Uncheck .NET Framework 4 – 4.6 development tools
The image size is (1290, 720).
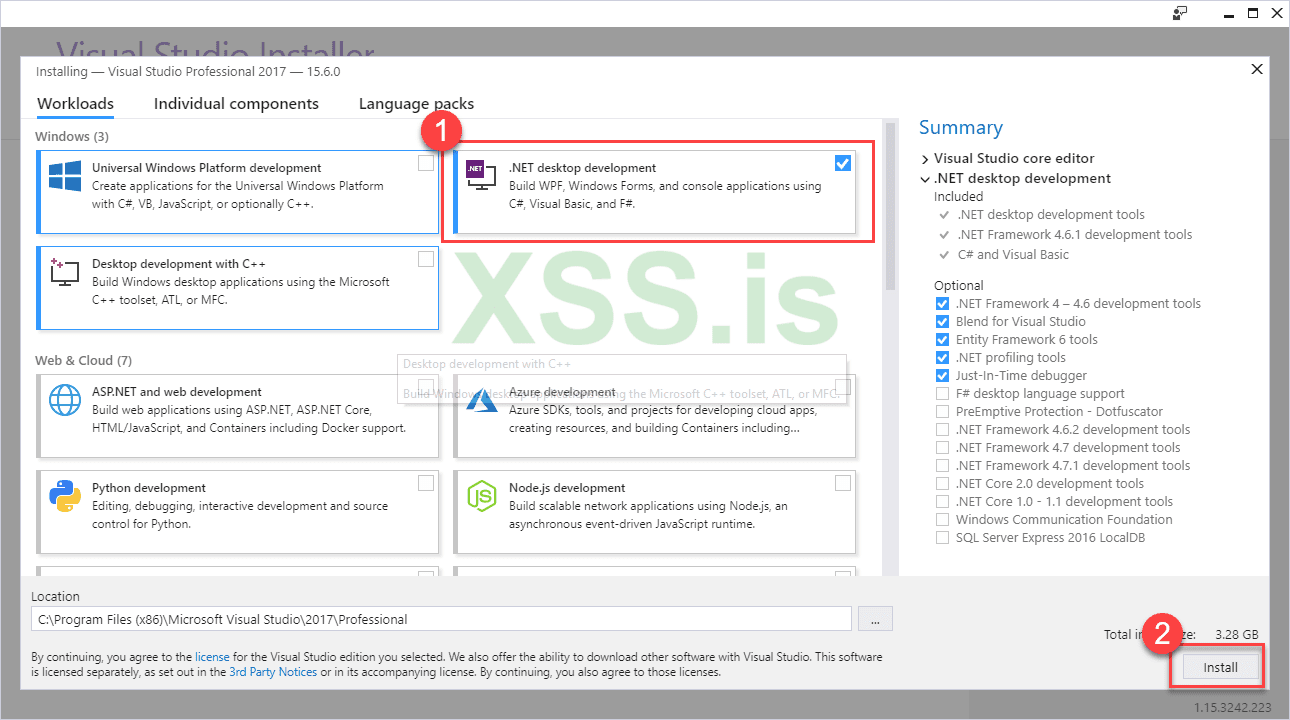(x=942, y=304)
